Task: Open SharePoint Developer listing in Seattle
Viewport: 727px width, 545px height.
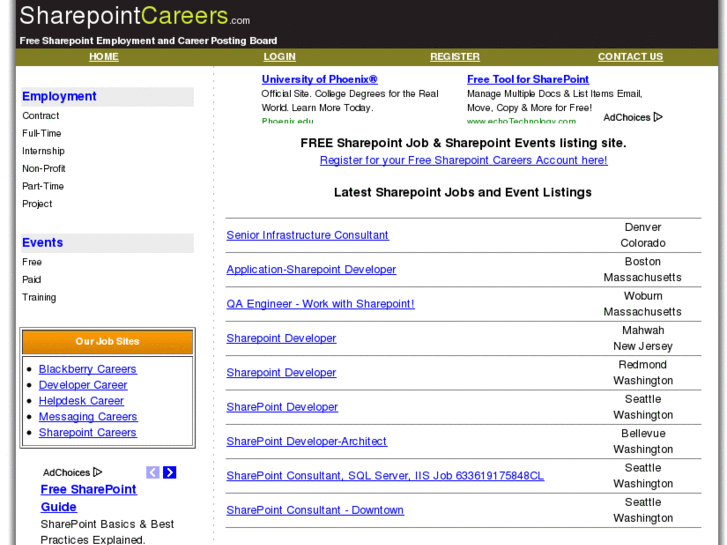Action: point(282,407)
